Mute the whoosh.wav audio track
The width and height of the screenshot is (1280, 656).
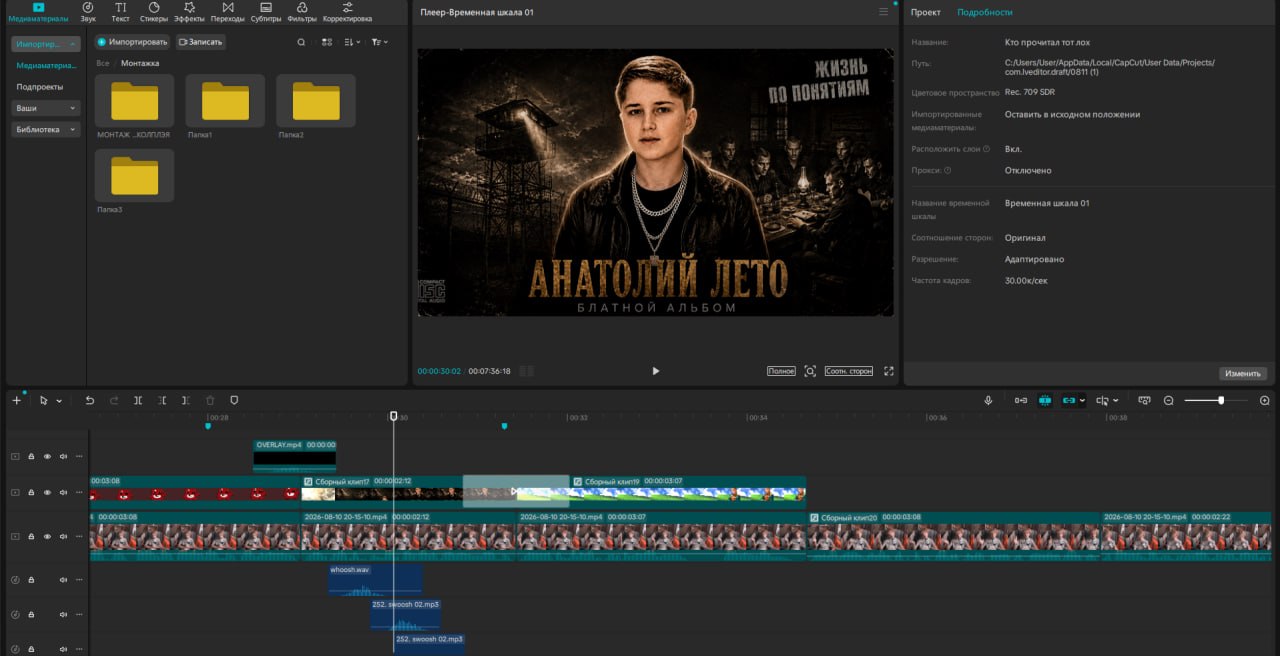(63, 579)
